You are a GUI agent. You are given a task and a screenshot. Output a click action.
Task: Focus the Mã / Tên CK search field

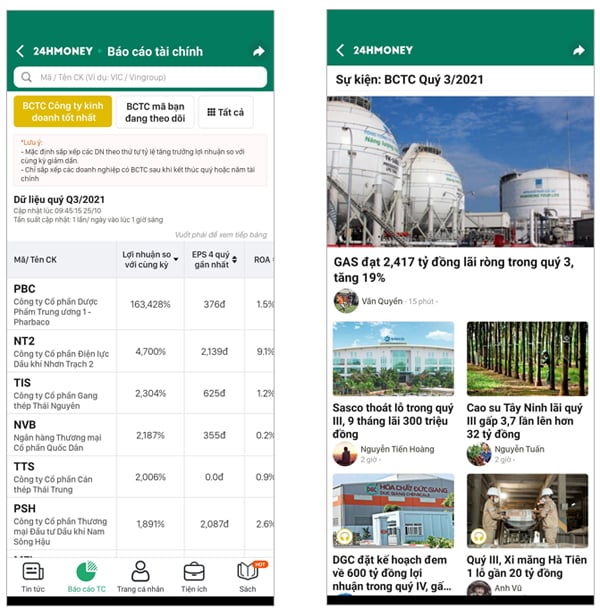click(140, 77)
